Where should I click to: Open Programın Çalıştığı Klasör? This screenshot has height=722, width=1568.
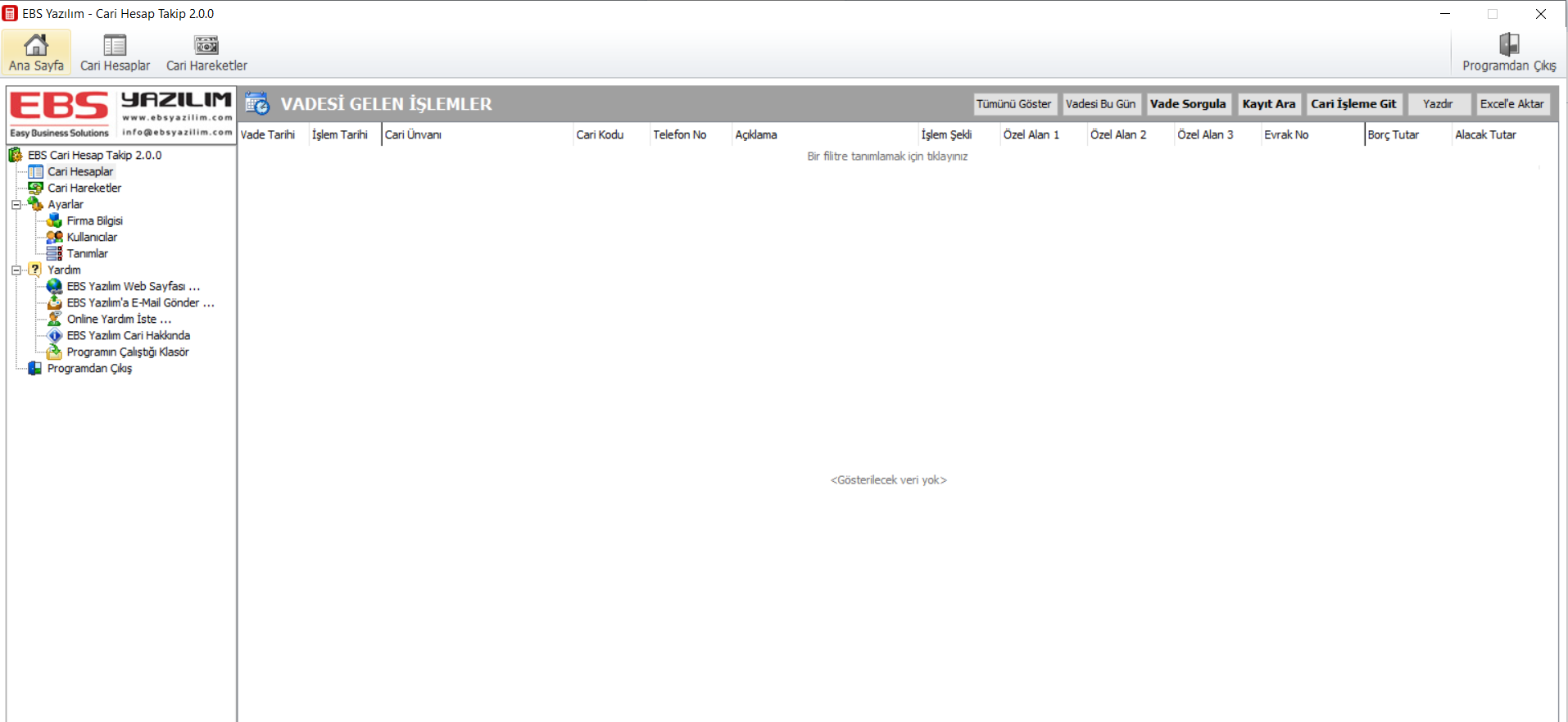coord(127,352)
